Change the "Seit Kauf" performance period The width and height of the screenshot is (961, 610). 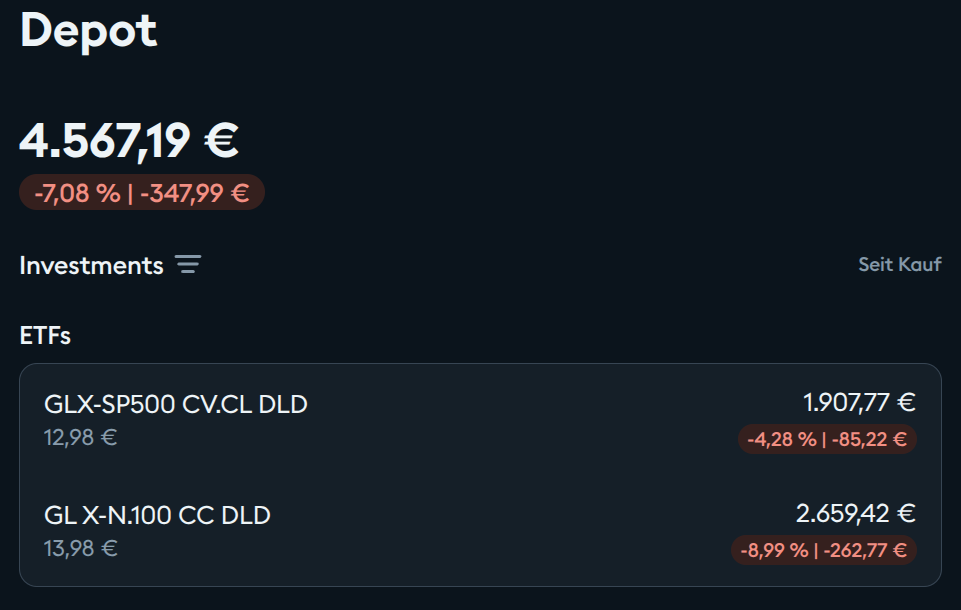(899, 265)
